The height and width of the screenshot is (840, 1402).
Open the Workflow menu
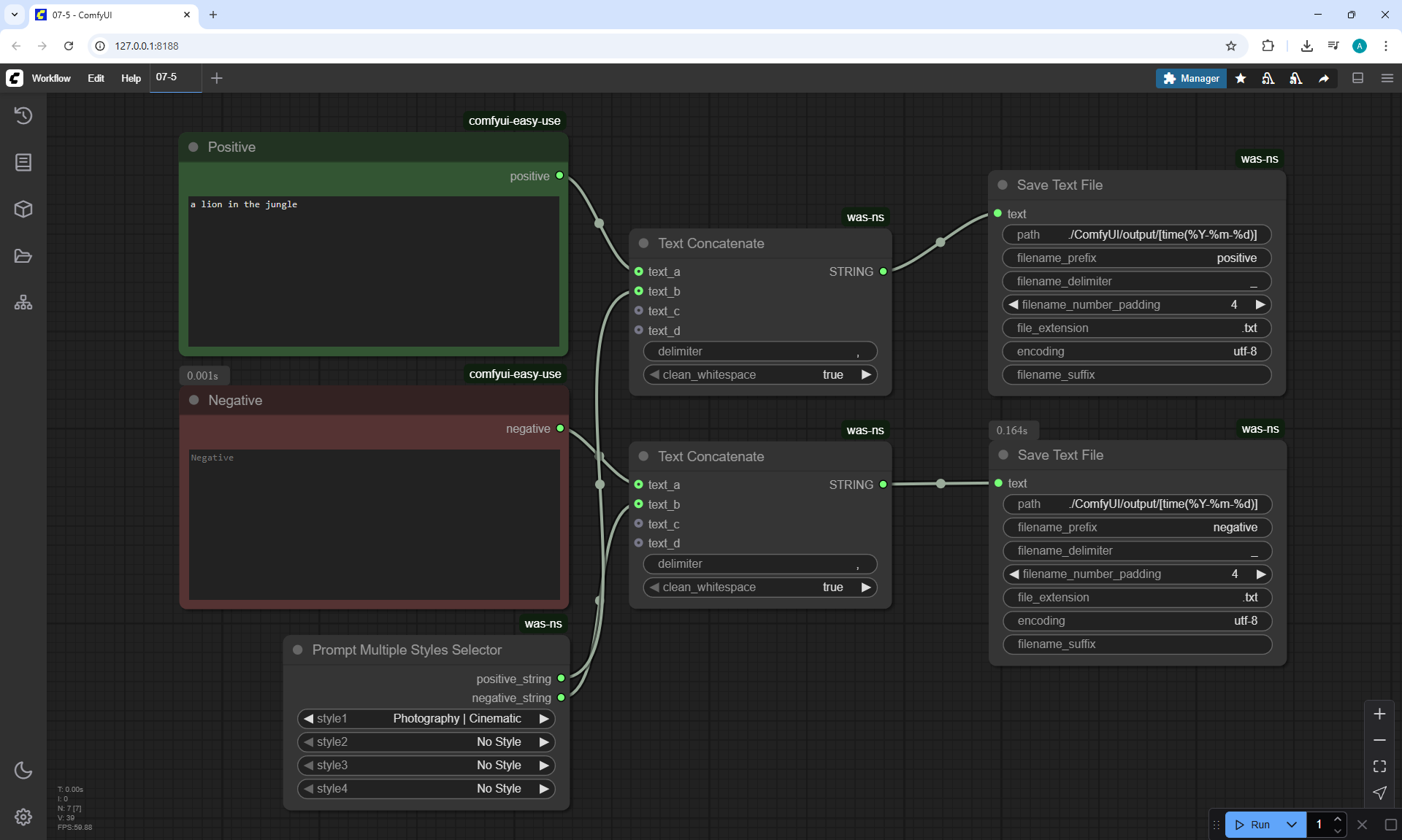pyautogui.click(x=51, y=78)
